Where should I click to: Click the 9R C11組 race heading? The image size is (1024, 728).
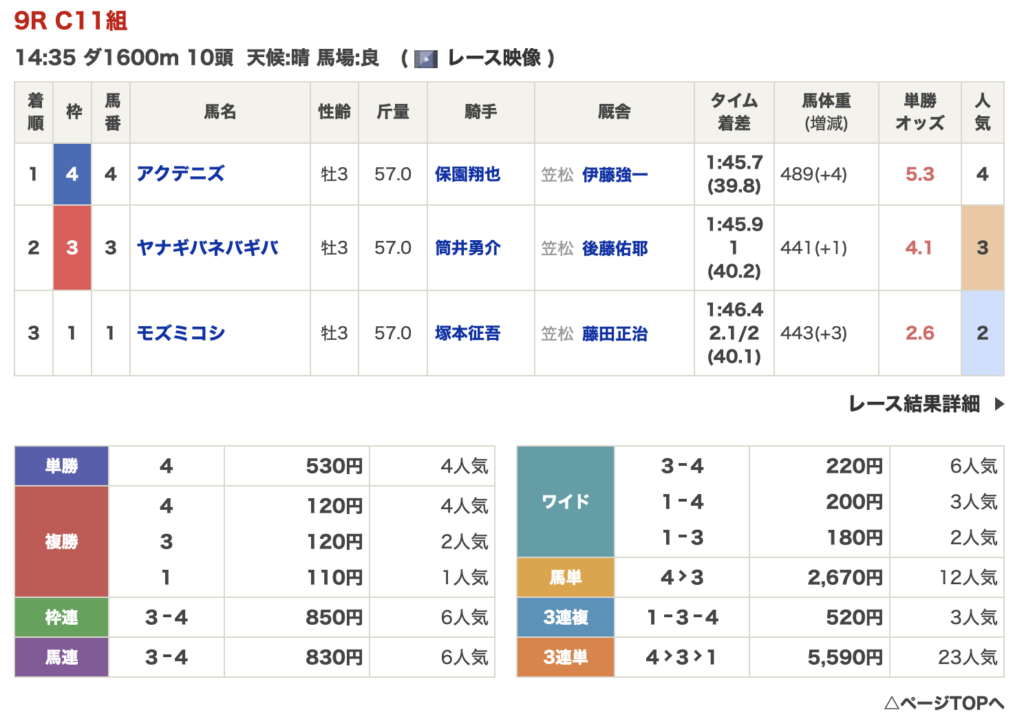tap(71, 21)
